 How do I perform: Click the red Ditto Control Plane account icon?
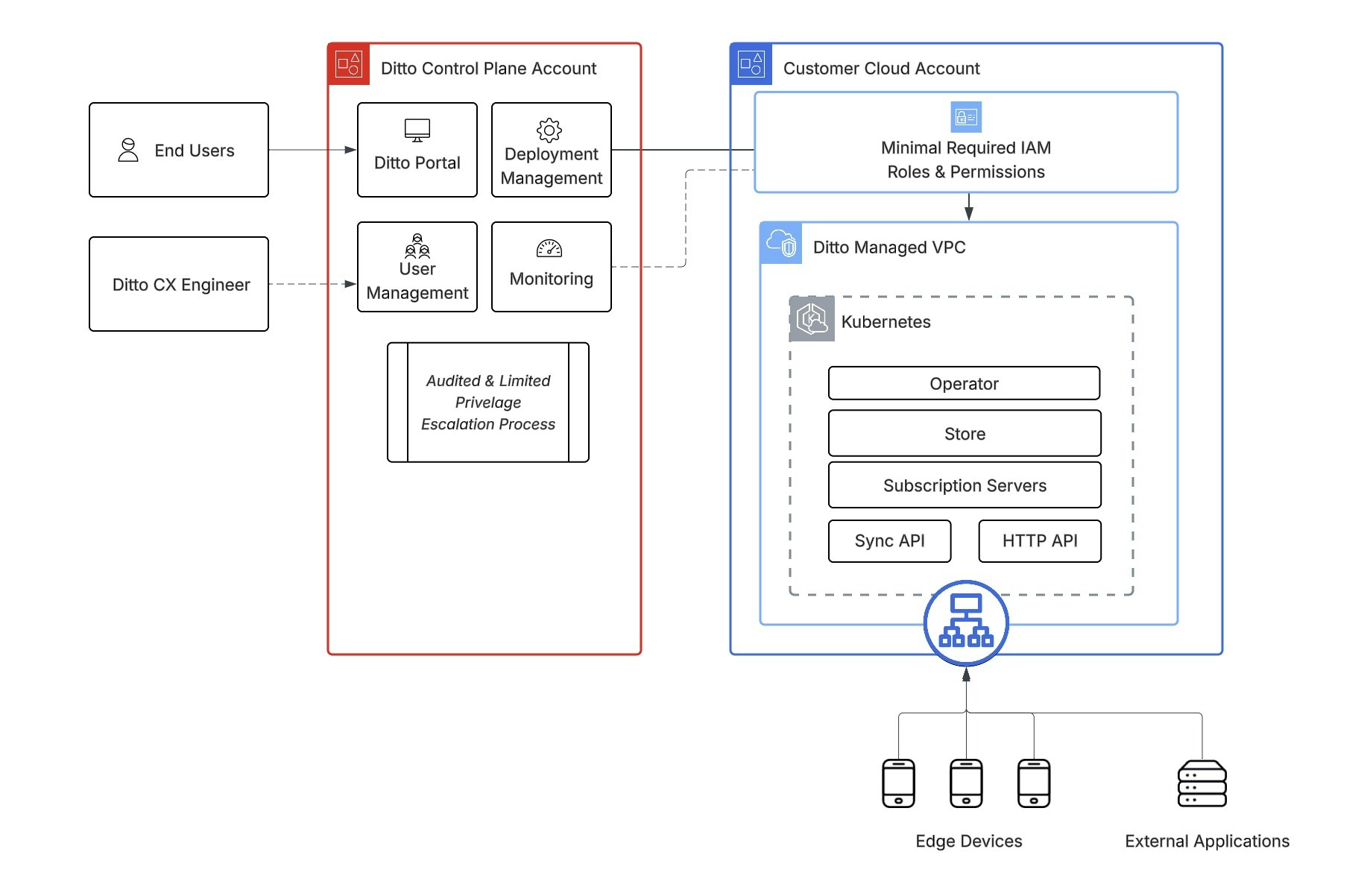349,64
